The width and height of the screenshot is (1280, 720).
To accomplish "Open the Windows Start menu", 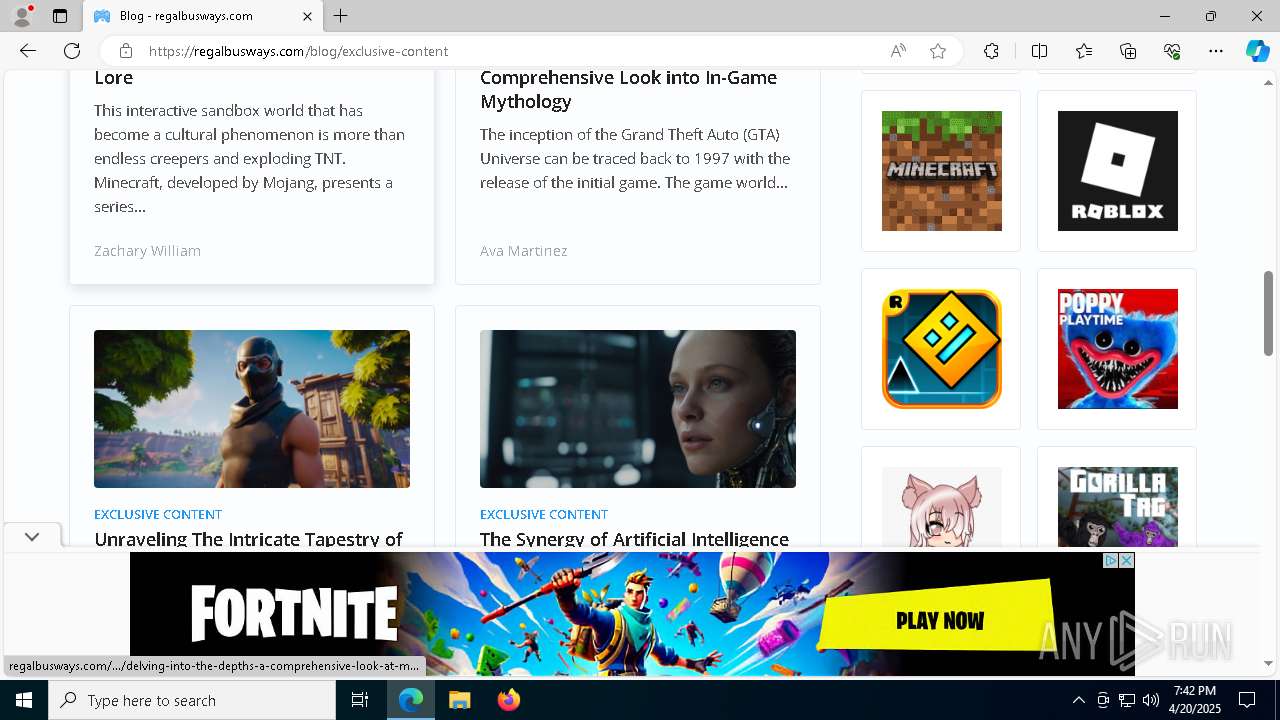I will [x=24, y=700].
